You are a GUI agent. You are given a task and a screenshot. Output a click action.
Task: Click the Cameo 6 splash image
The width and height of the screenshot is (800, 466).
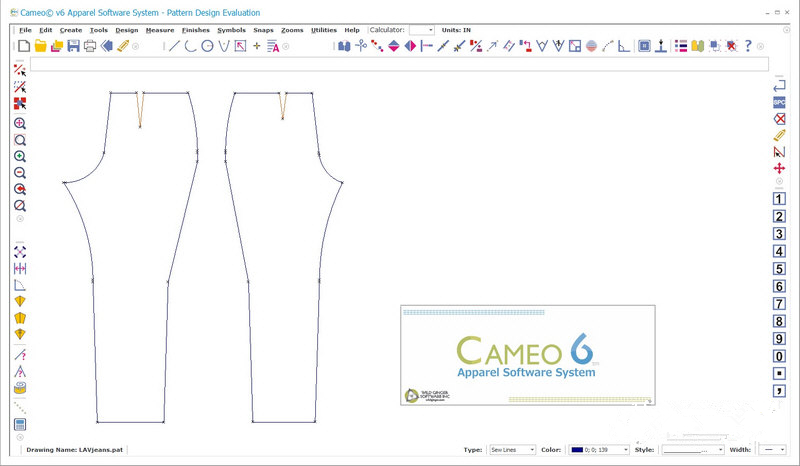pyautogui.click(x=528, y=355)
